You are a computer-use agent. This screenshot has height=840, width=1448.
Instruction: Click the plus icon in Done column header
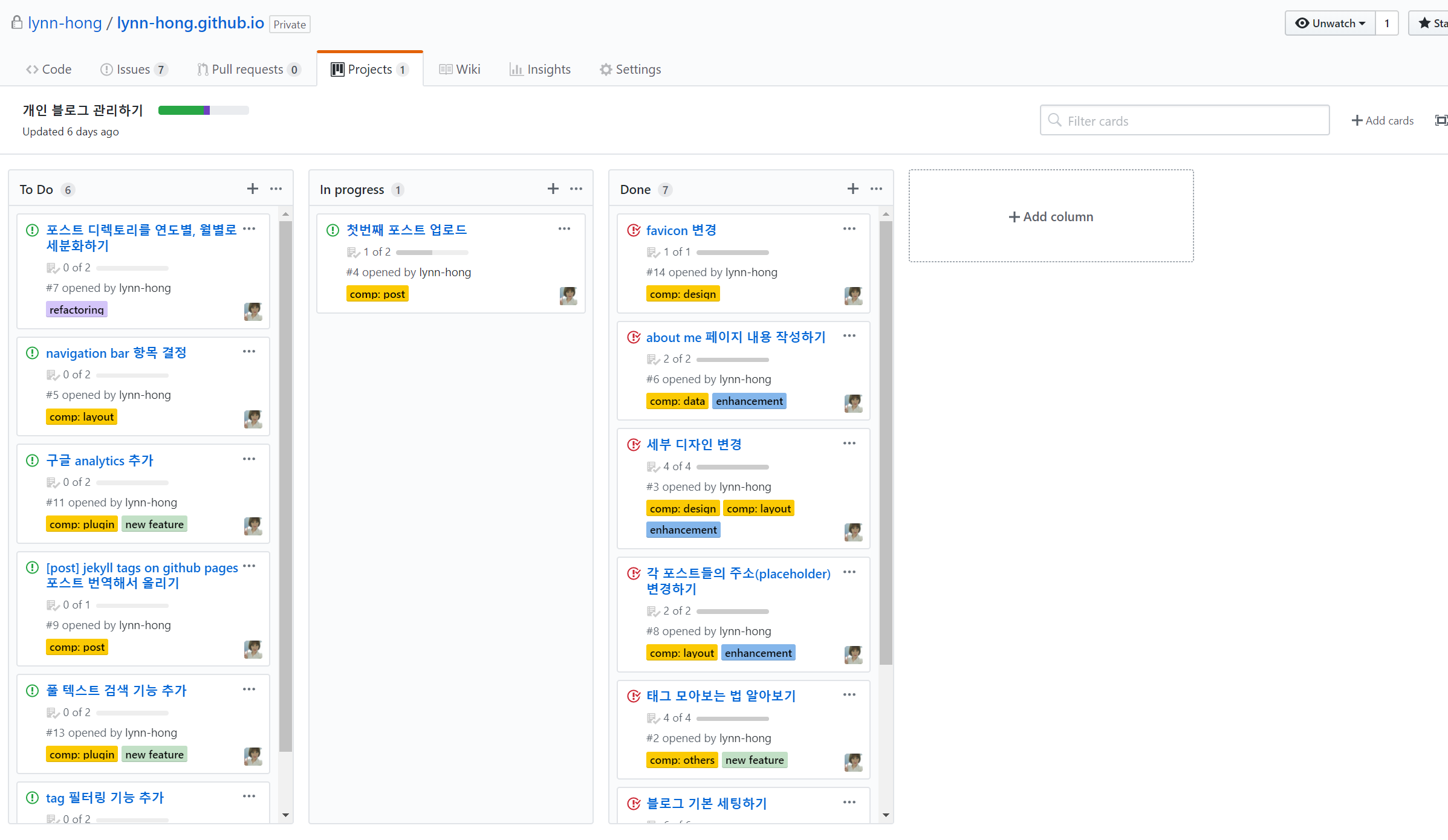click(x=852, y=189)
